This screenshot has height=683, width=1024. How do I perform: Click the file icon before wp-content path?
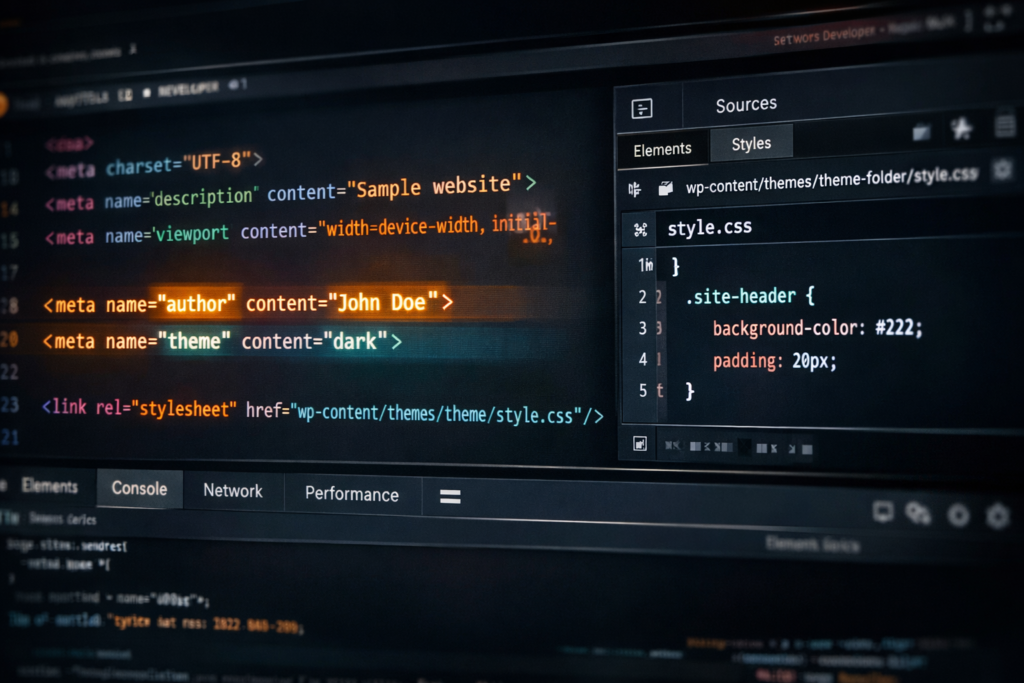point(665,188)
